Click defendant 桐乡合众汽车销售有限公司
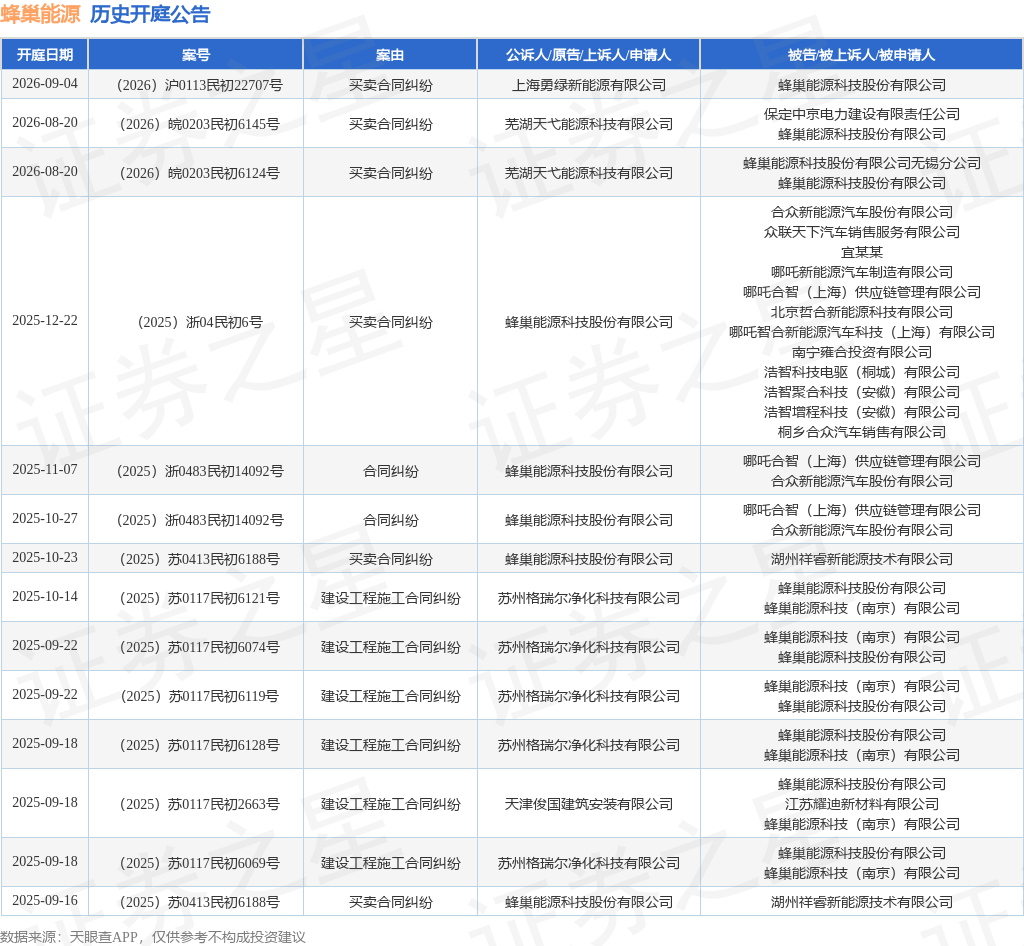 coord(861,432)
